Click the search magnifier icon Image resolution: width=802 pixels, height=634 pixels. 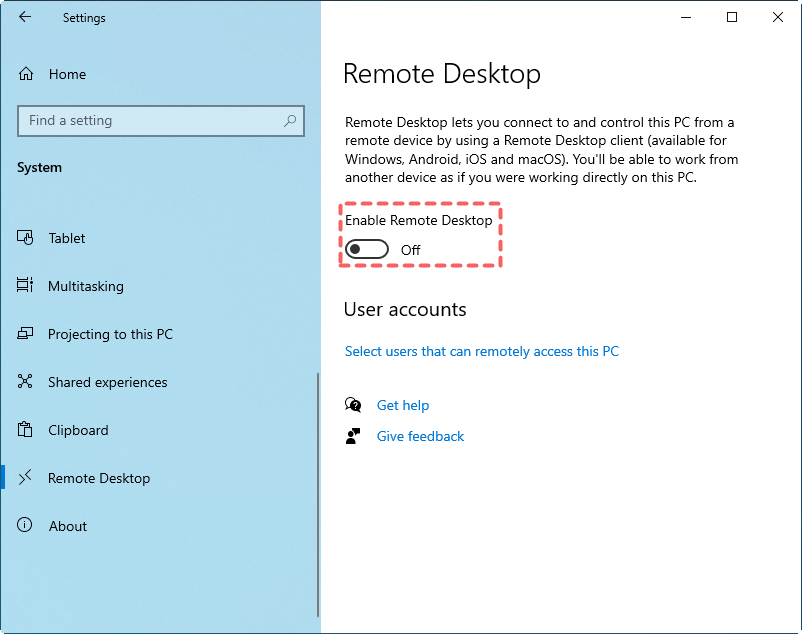(290, 121)
